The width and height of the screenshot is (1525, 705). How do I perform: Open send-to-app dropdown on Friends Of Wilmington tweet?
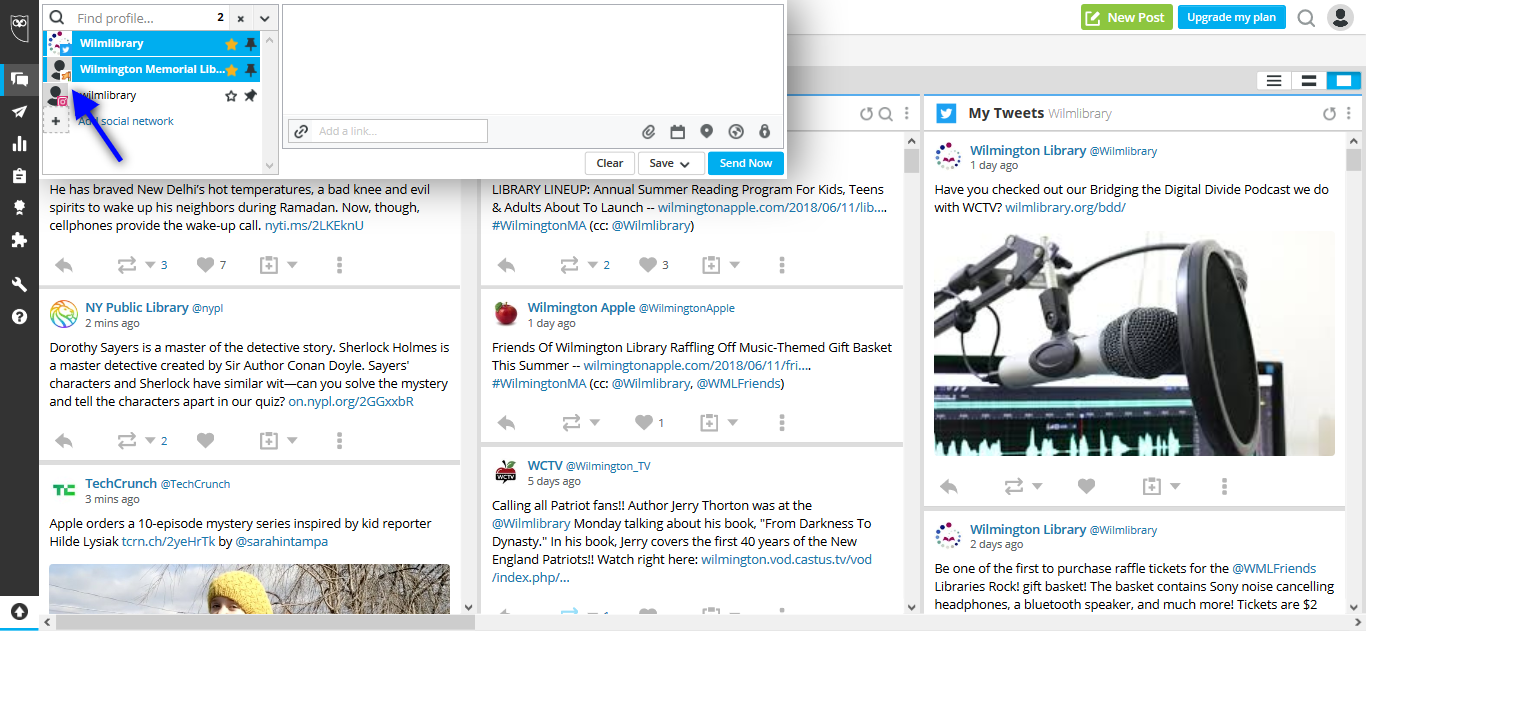click(x=735, y=423)
